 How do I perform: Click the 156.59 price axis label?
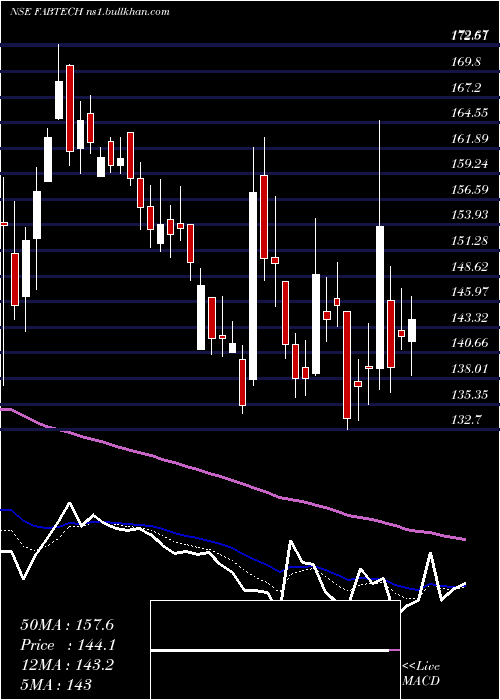[x=469, y=190]
